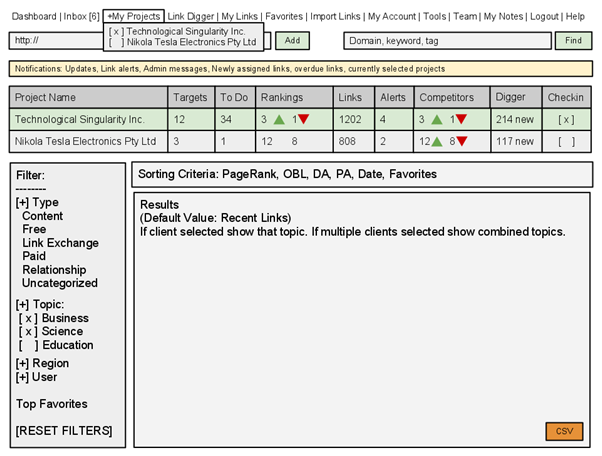Click the Alerts column header
Image resolution: width=602 pixels, height=456 pixels.
point(394,97)
